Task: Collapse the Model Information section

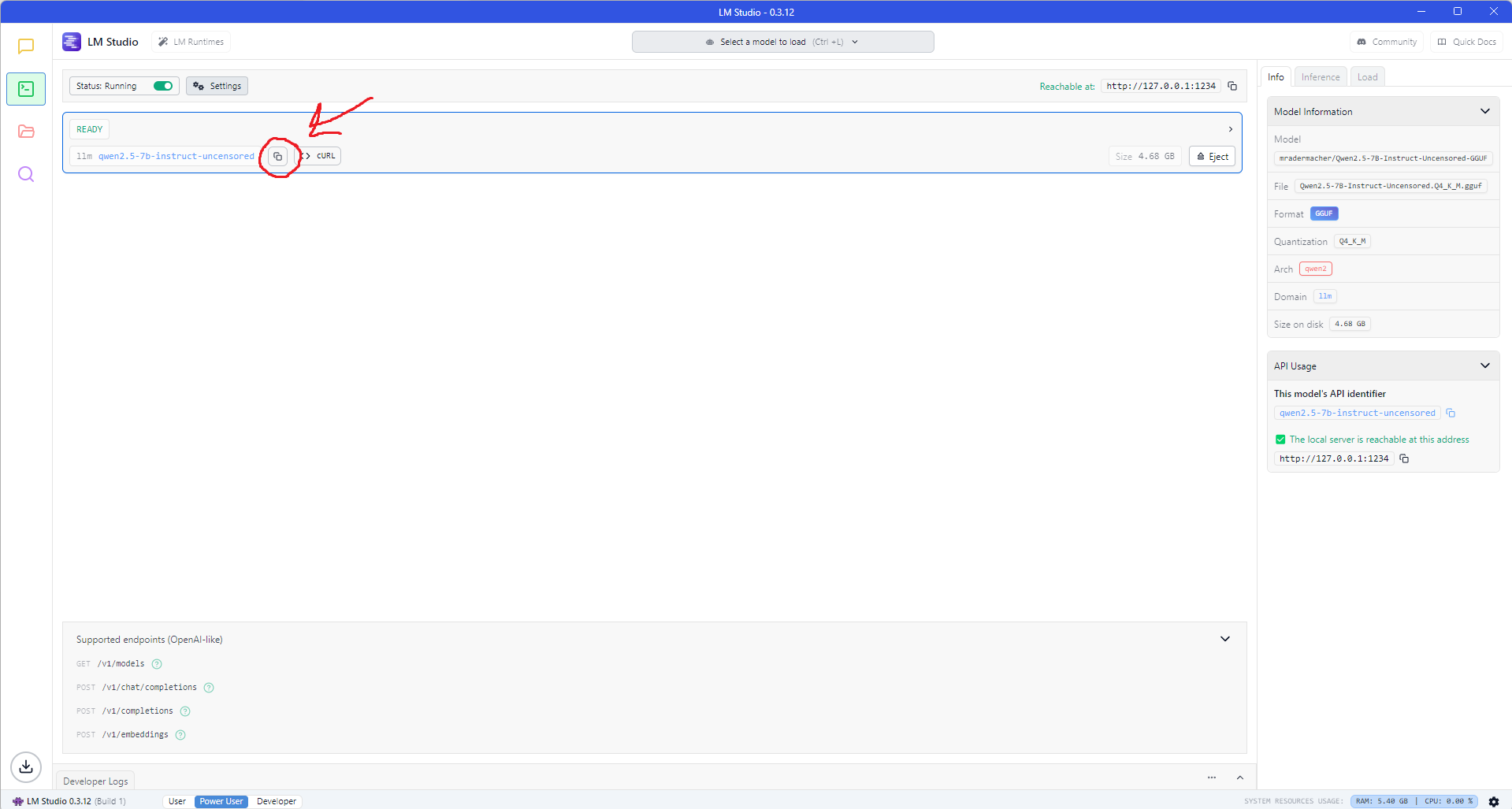Action: click(x=1485, y=111)
